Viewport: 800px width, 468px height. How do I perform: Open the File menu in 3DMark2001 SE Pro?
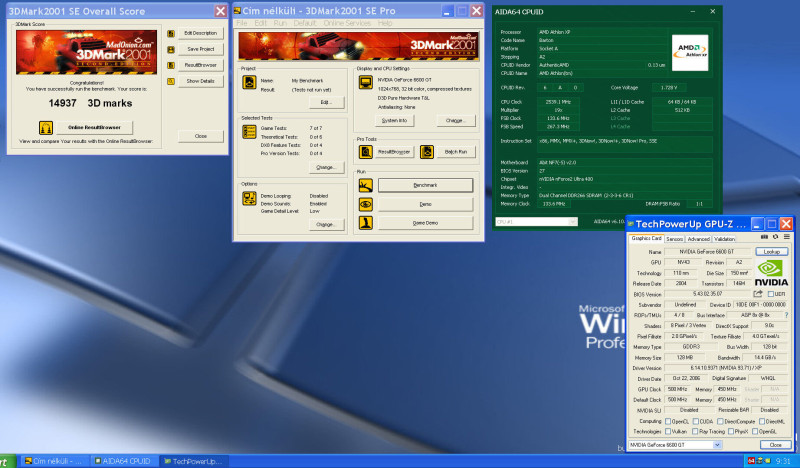coord(241,23)
